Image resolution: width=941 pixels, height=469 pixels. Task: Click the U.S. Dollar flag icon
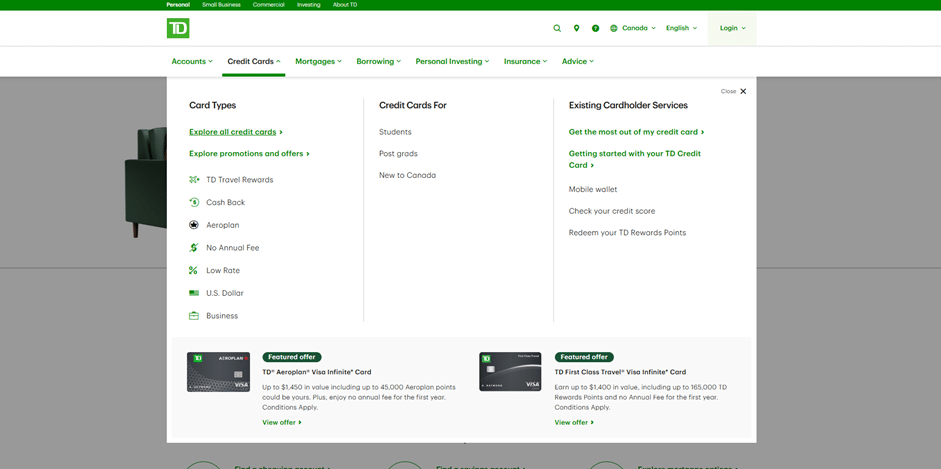194,293
